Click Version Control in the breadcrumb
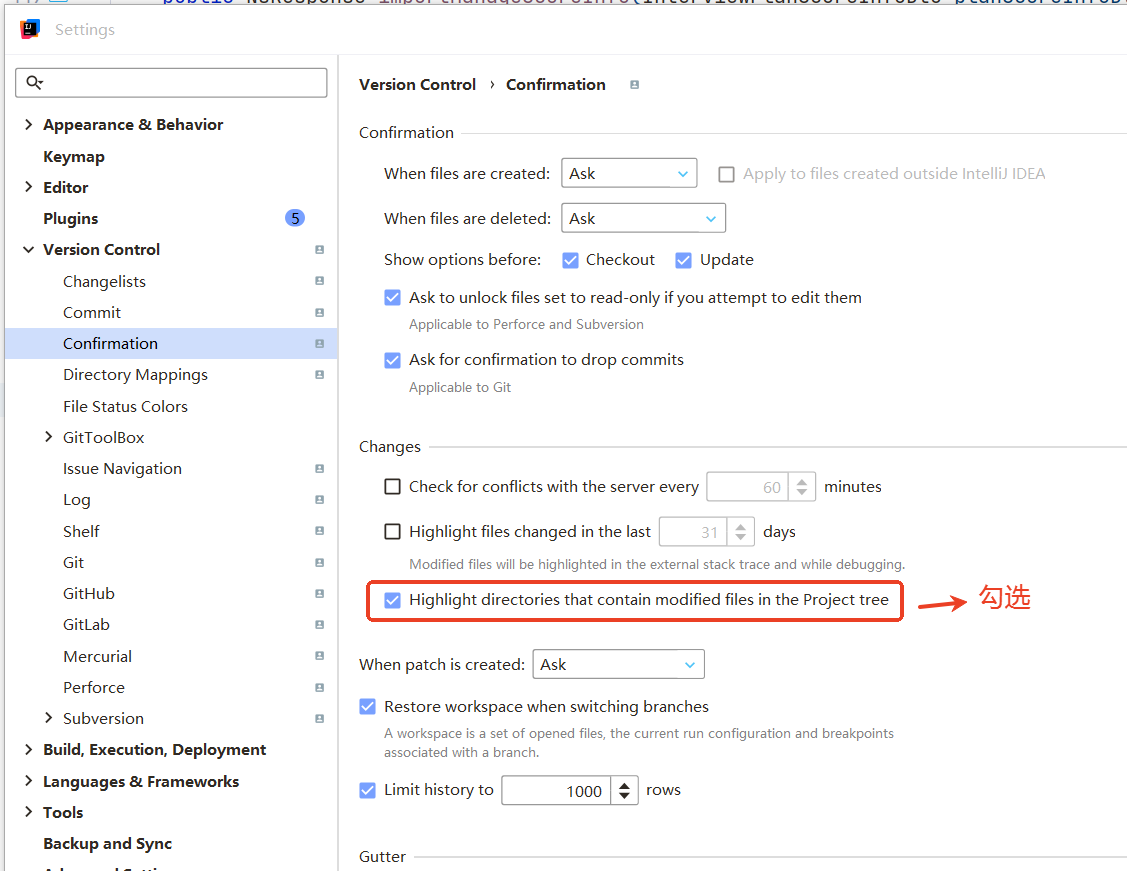This screenshot has width=1127, height=871. (x=418, y=85)
